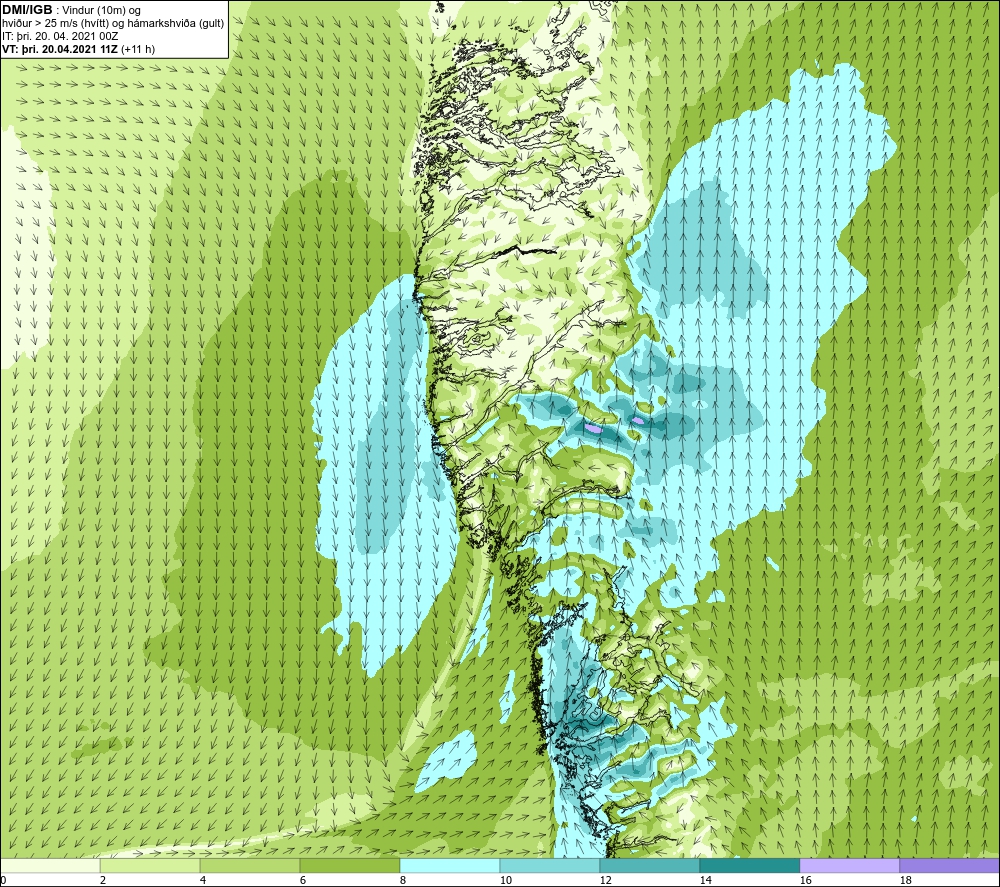
Task: Click the legend value label '18'
Action: click(905, 881)
